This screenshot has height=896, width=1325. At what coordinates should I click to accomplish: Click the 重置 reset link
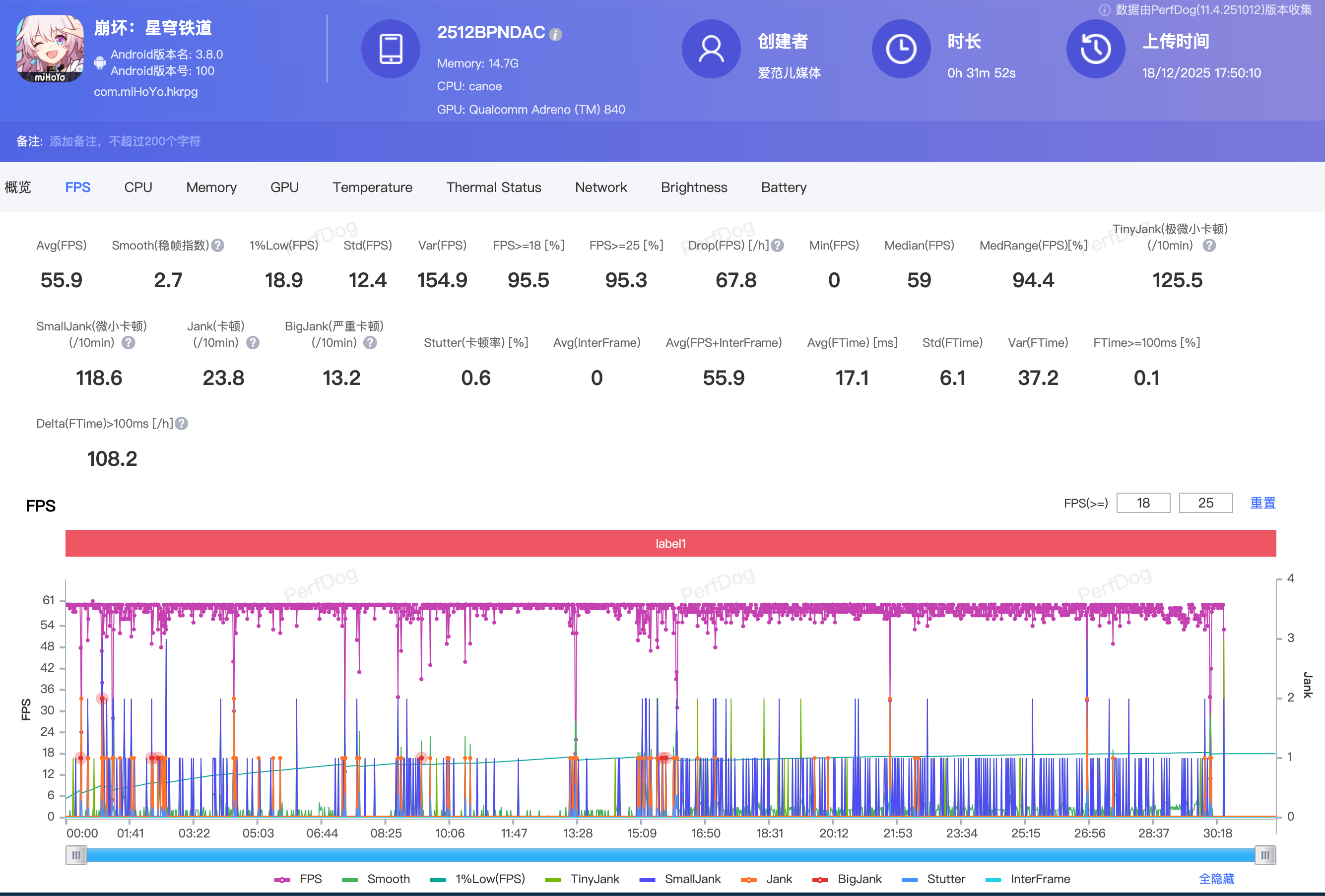click(x=1262, y=503)
